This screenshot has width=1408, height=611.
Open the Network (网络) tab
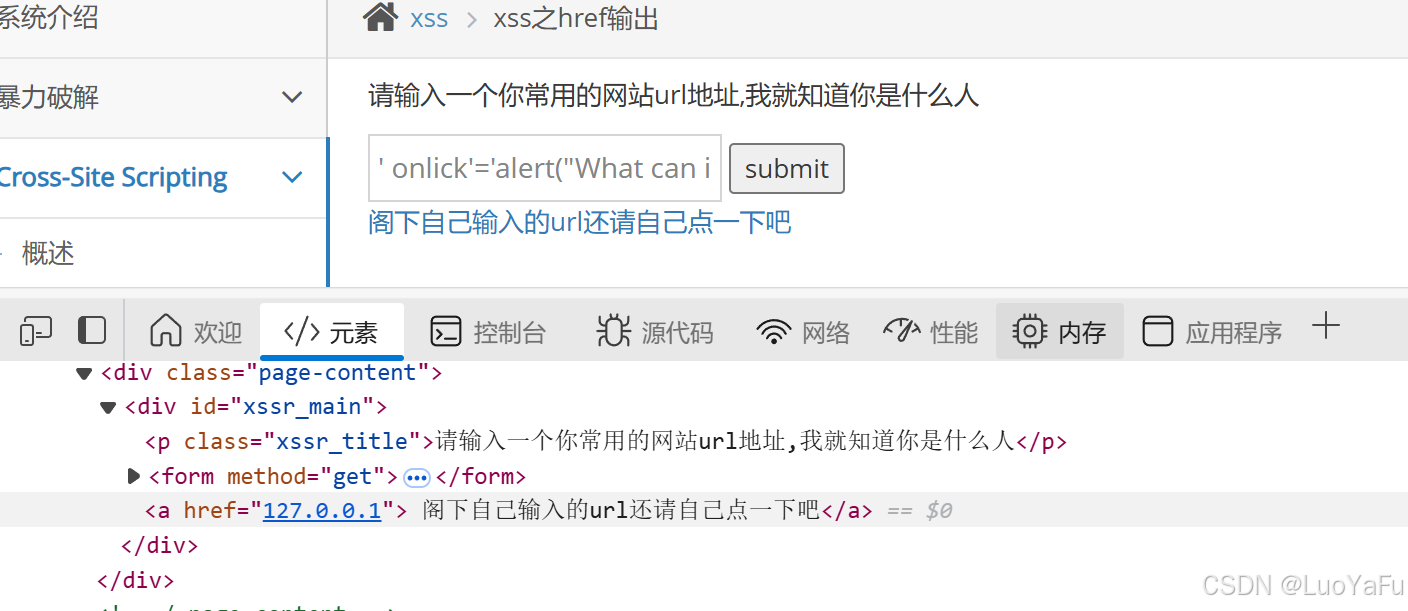[x=803, y=332]
